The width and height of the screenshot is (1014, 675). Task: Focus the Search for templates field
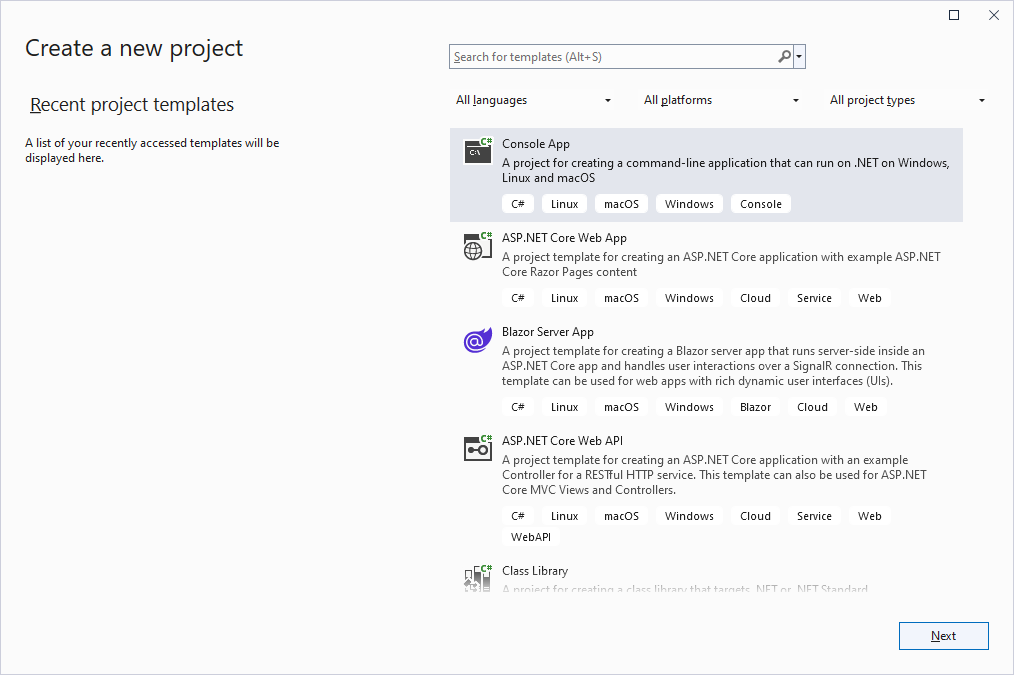[x=612, y=57]
